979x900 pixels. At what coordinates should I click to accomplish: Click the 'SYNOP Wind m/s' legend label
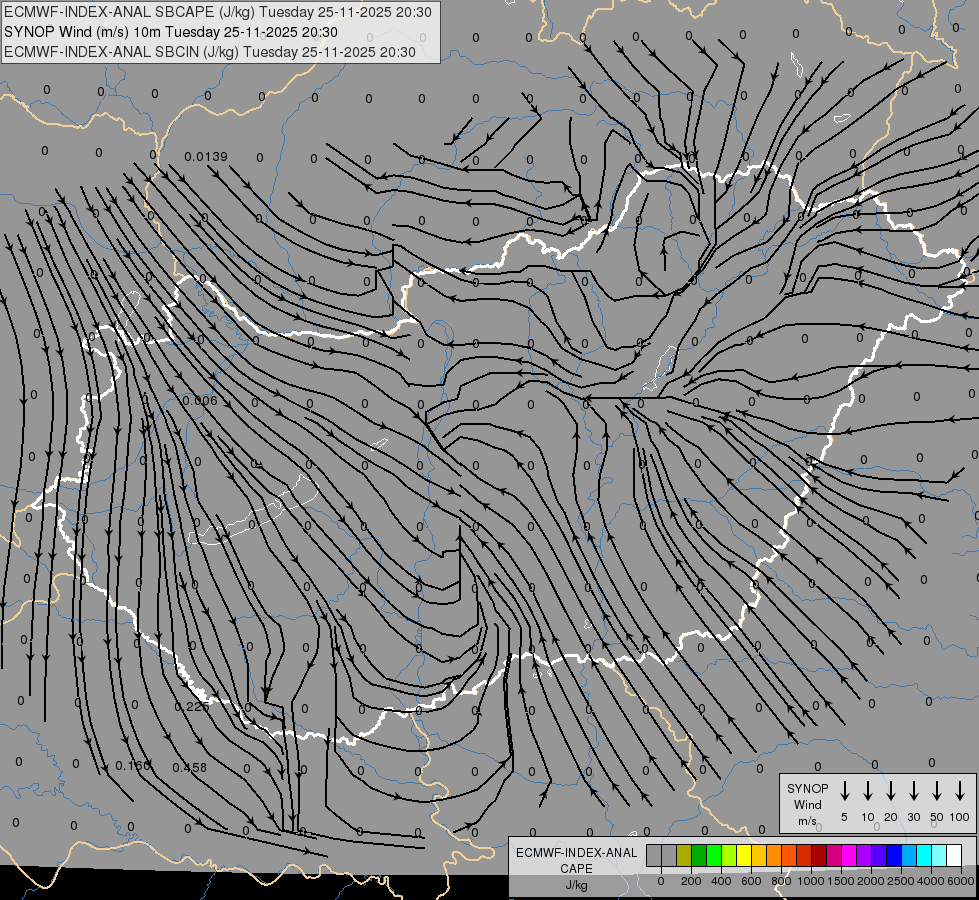807,804
